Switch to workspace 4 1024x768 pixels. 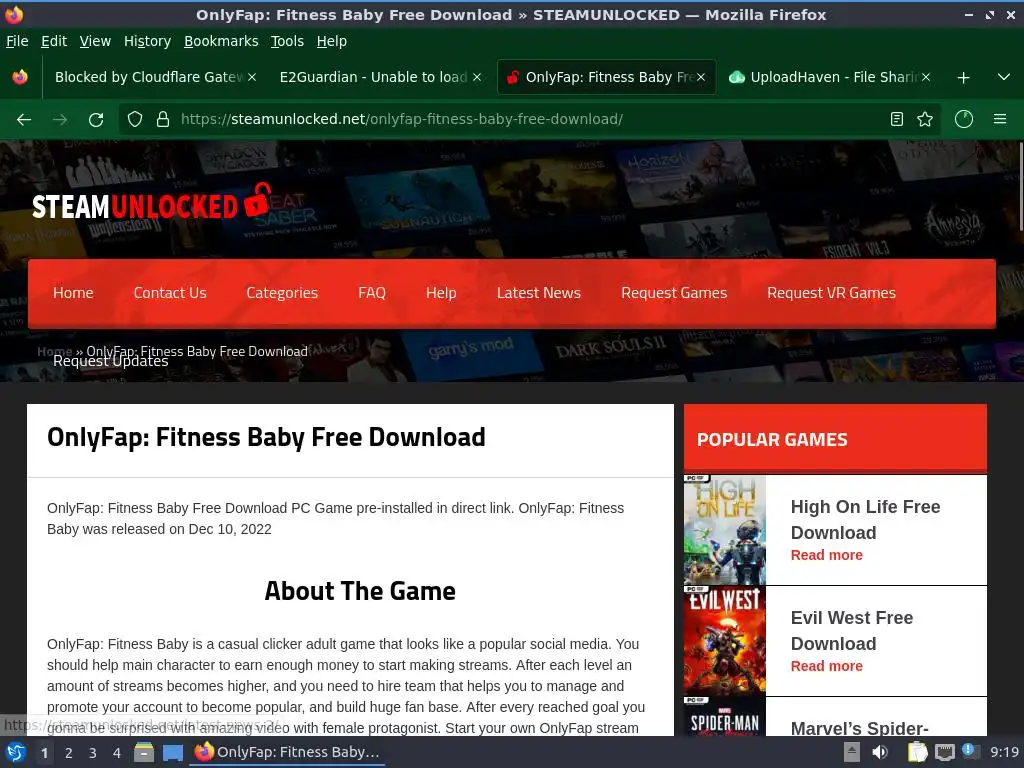click(x=117, y=753)
